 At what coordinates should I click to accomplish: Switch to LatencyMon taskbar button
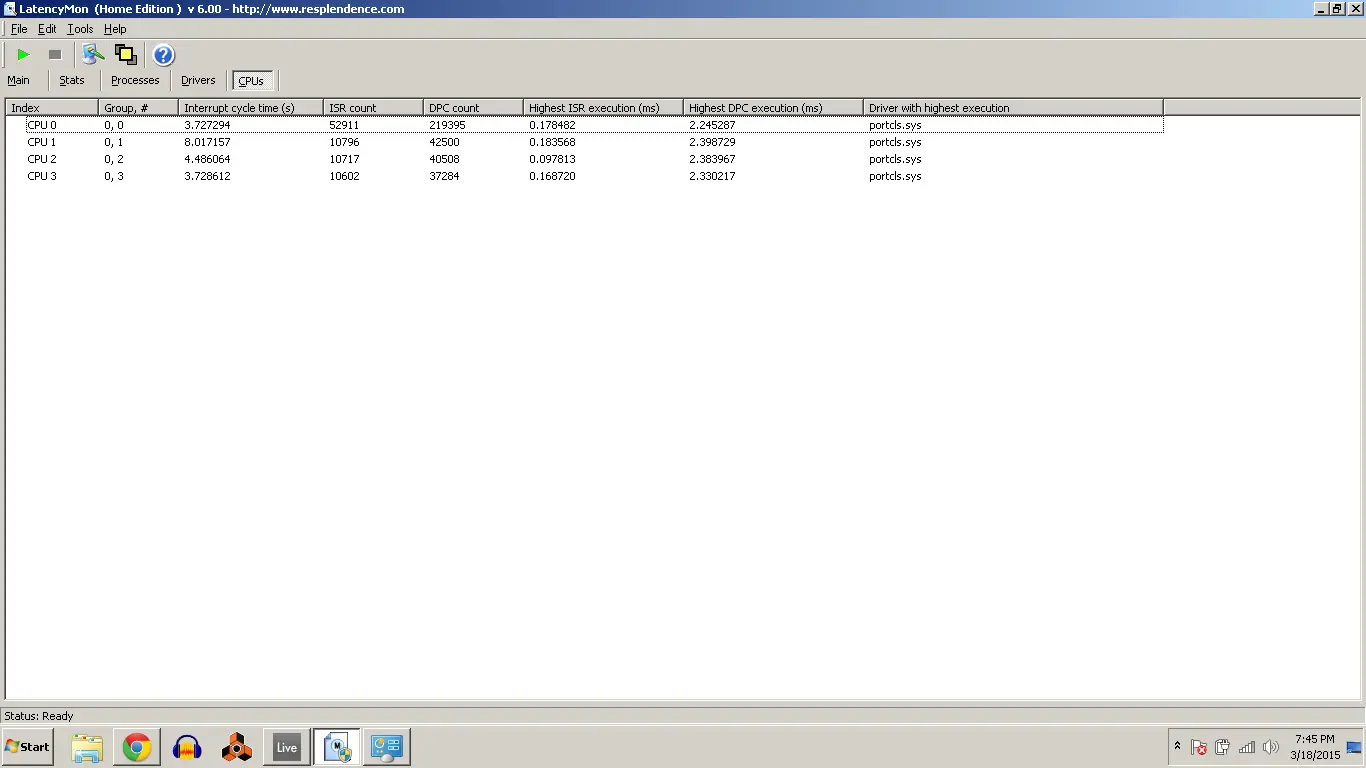pyautogui.click(x=337, y=747)
